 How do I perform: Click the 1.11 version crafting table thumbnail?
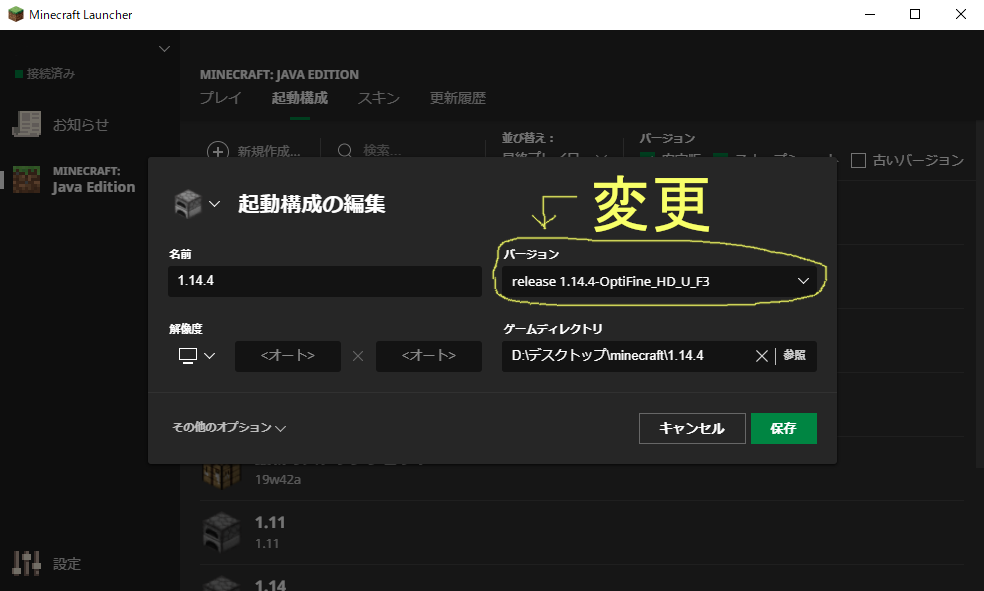[x=221, y=529]
